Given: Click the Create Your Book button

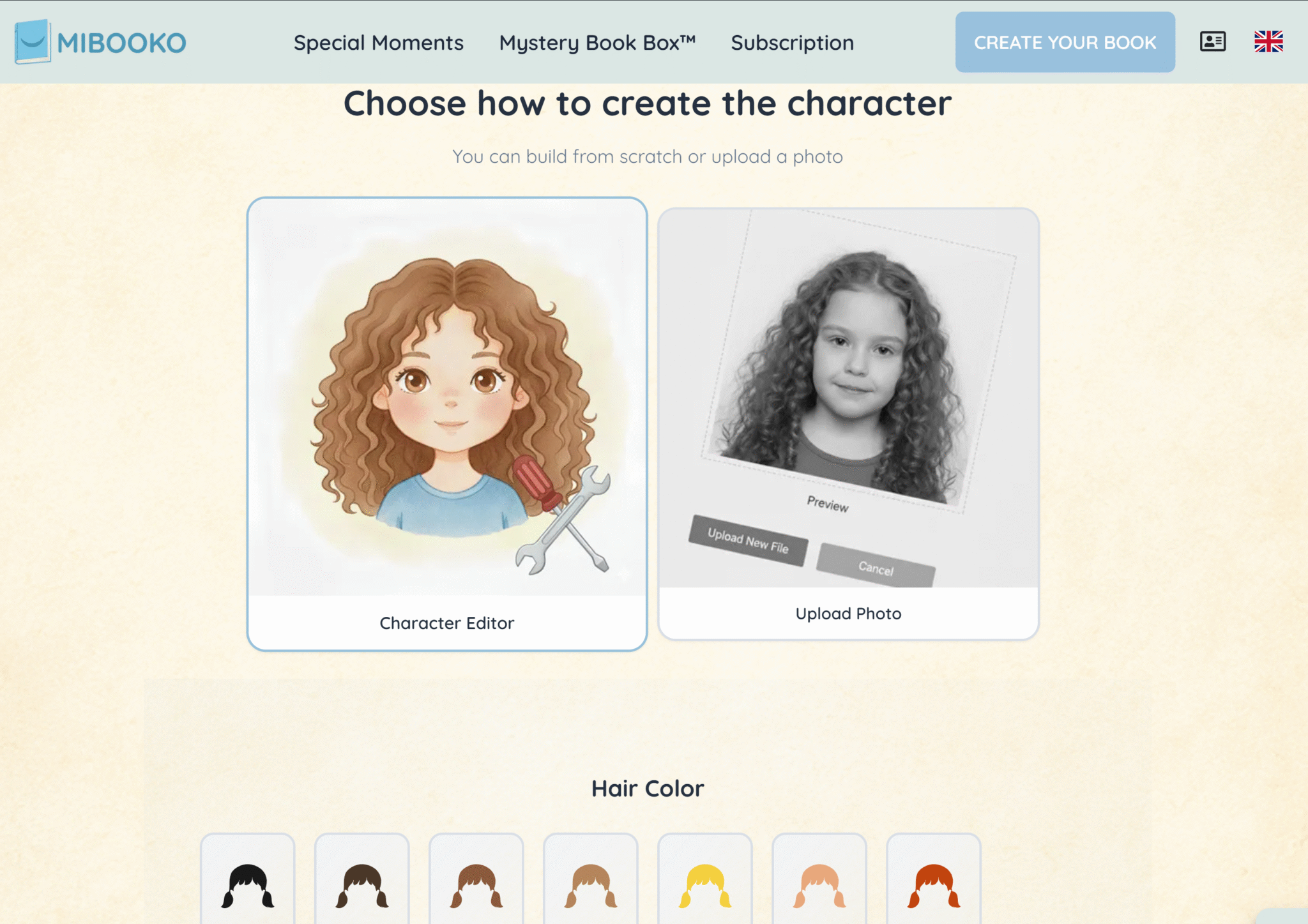Looking at the screenshot, I should [1065, 42].
